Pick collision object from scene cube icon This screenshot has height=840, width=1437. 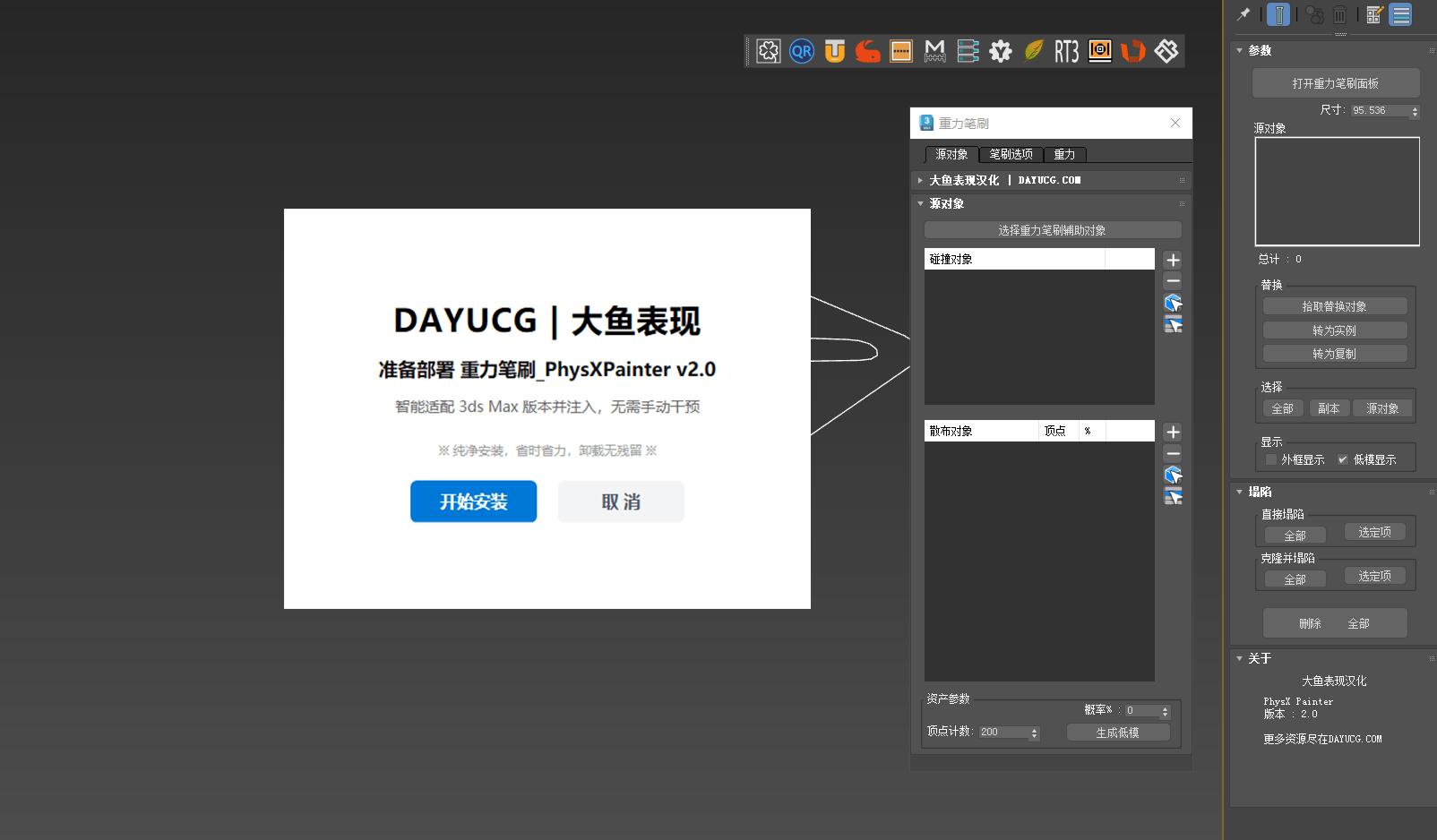[1173, 303]
